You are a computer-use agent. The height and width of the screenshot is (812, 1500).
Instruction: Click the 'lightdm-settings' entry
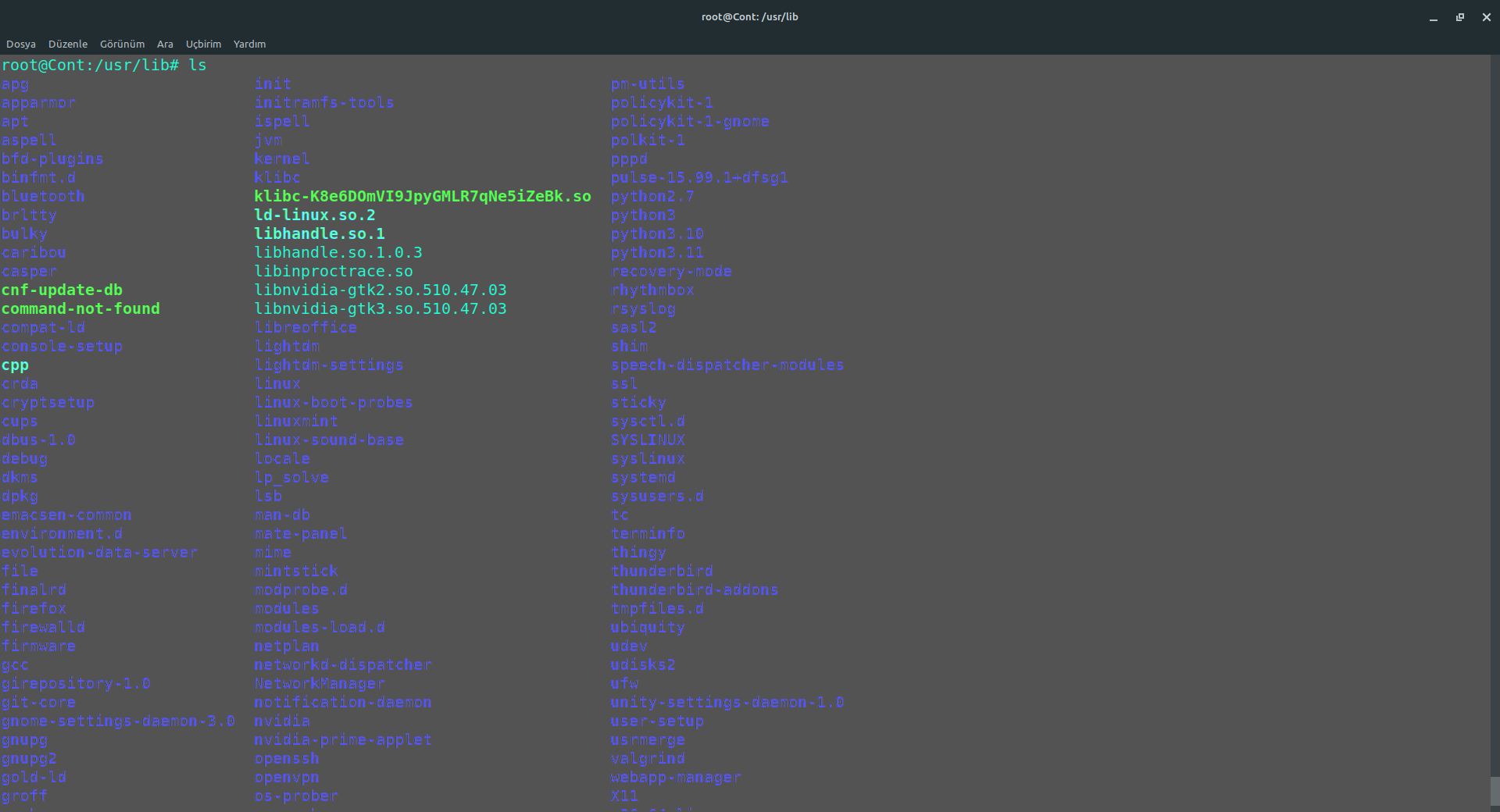coord(329,365)
